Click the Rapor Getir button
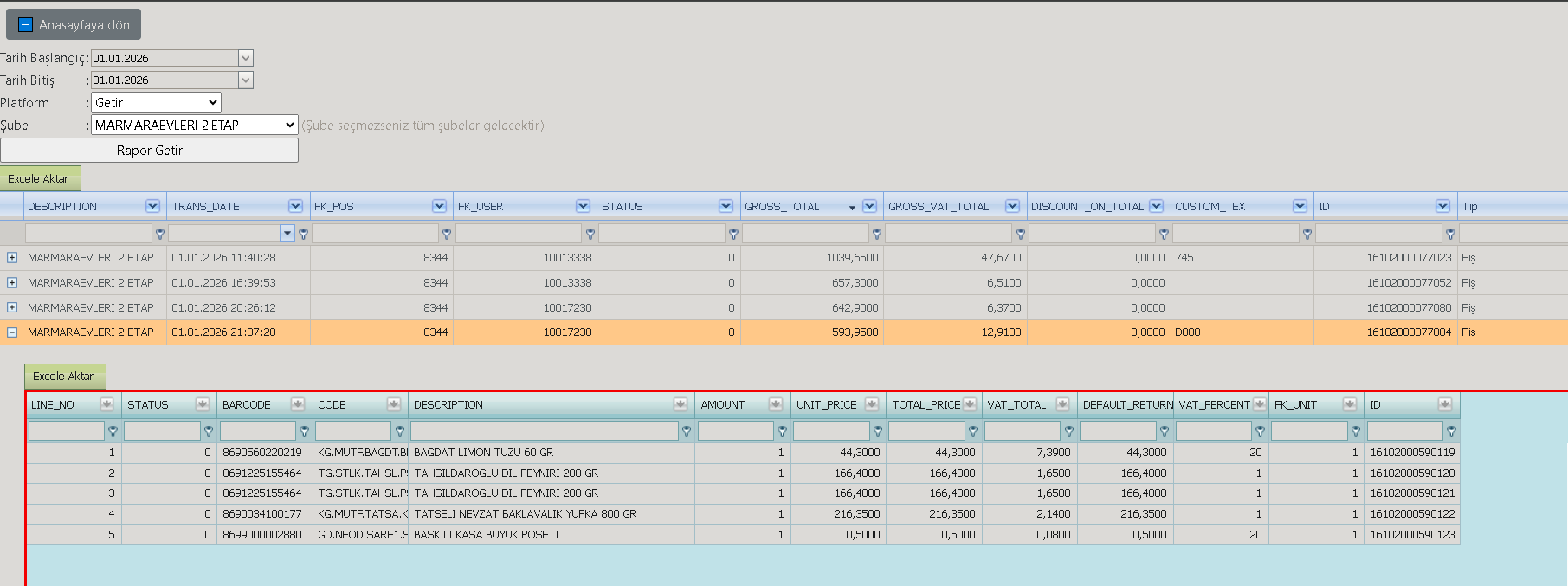1568x586 pixels. pos(149,151)
